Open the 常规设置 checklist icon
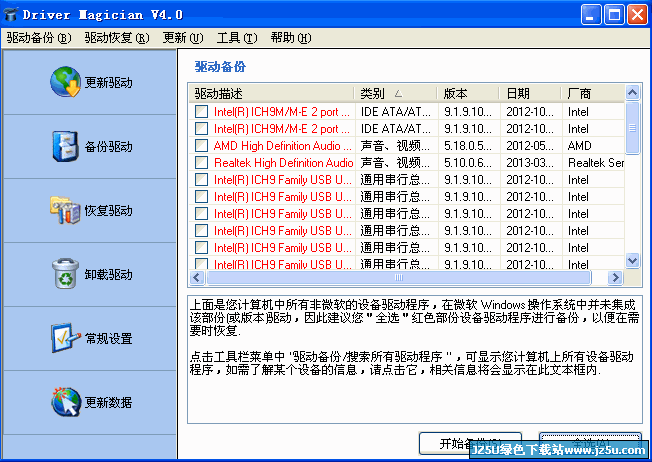652x462 pixels. coord(65,338)
